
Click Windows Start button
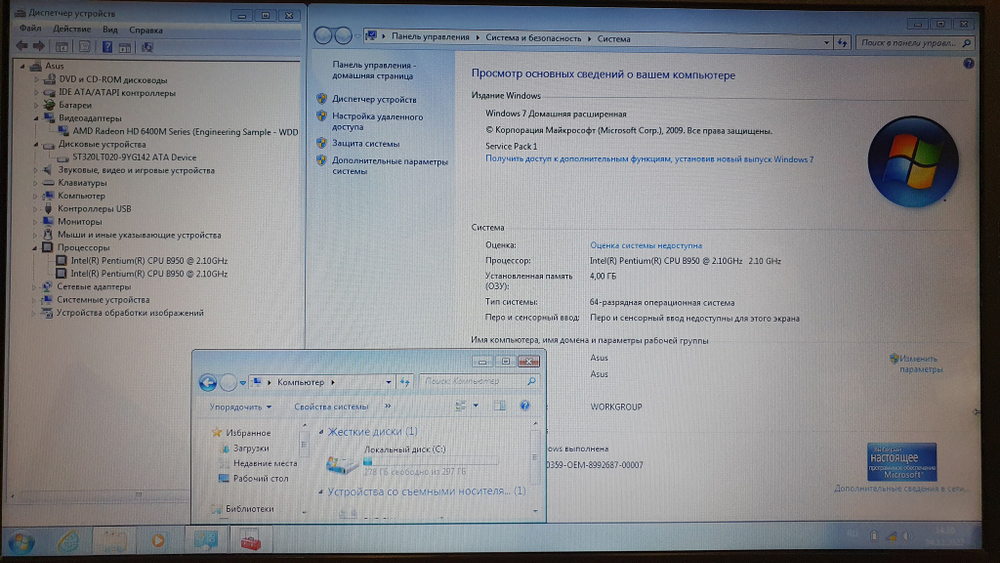point(22,543)
